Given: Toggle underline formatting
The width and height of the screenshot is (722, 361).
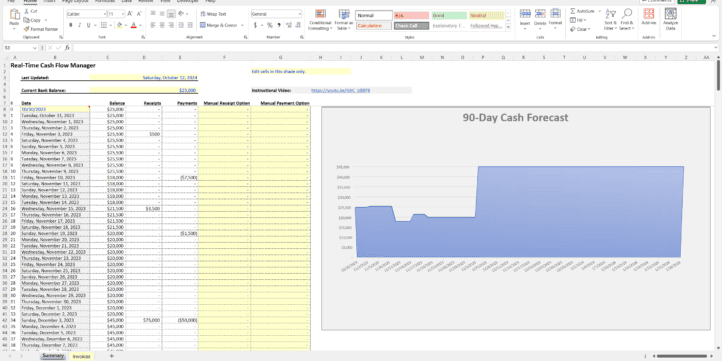Looking at the screenshot, I should tap(88, 25).
